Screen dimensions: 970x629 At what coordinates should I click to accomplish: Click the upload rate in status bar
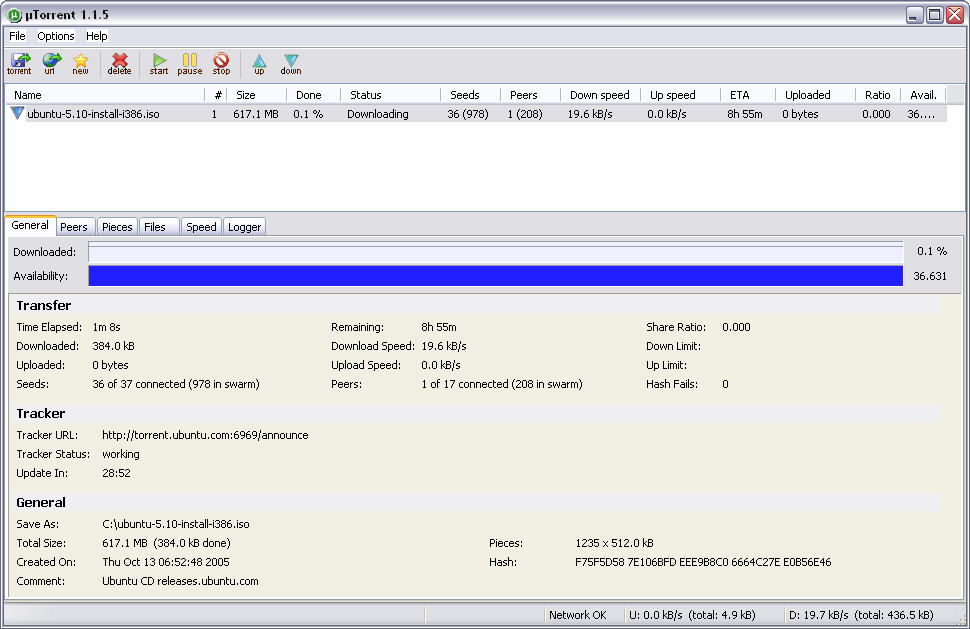[x=692, y=615]
